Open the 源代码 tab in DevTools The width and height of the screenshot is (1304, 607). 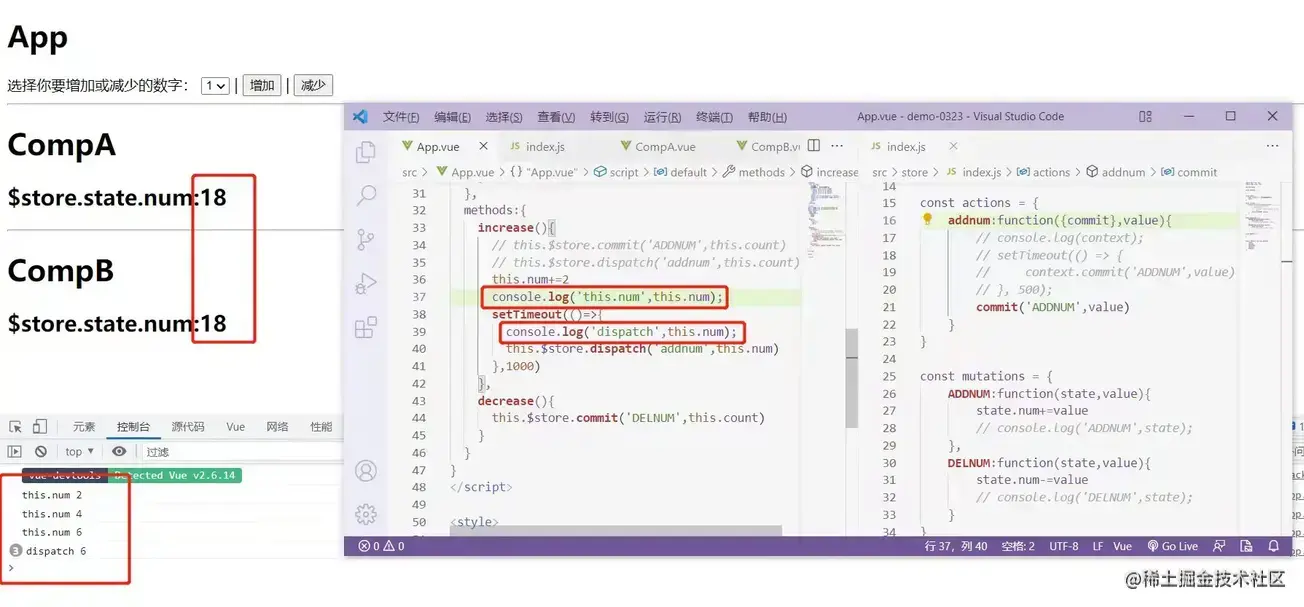188,426
